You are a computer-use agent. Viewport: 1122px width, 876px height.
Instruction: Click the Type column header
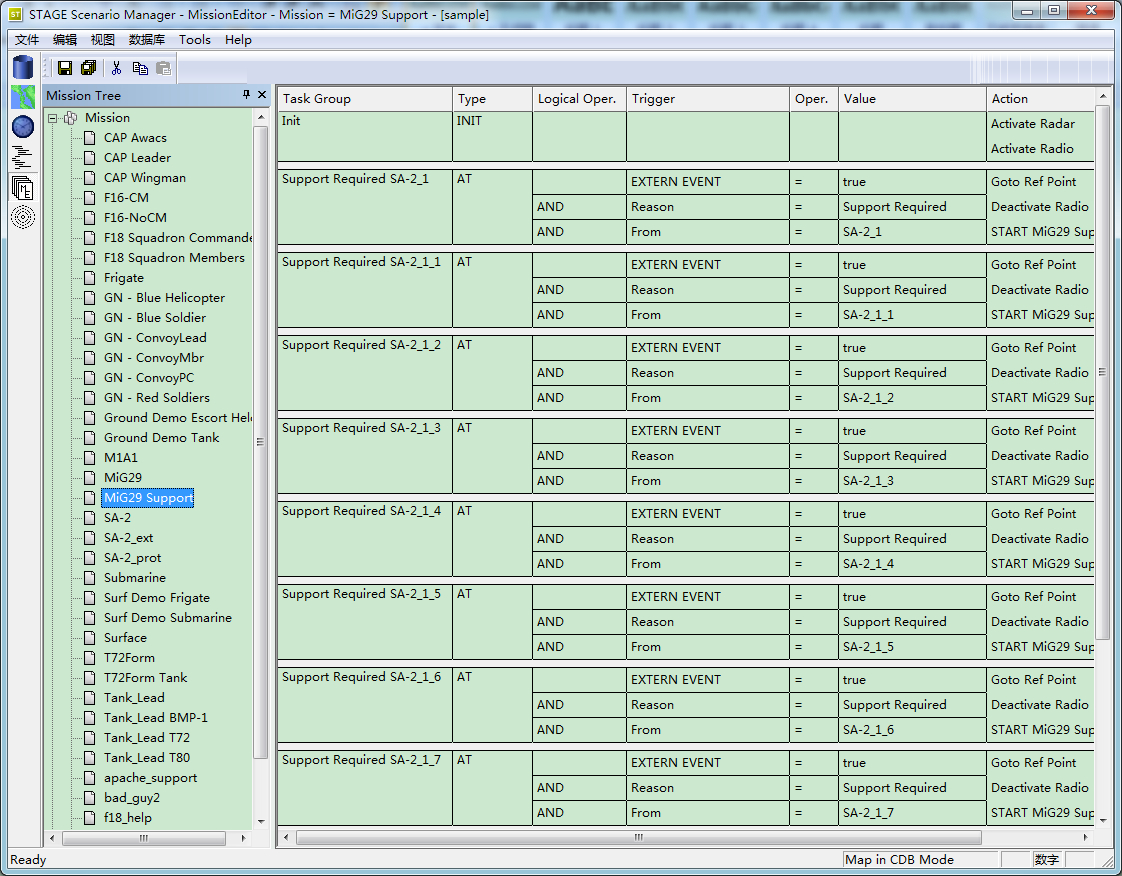(x=493, y=99)
